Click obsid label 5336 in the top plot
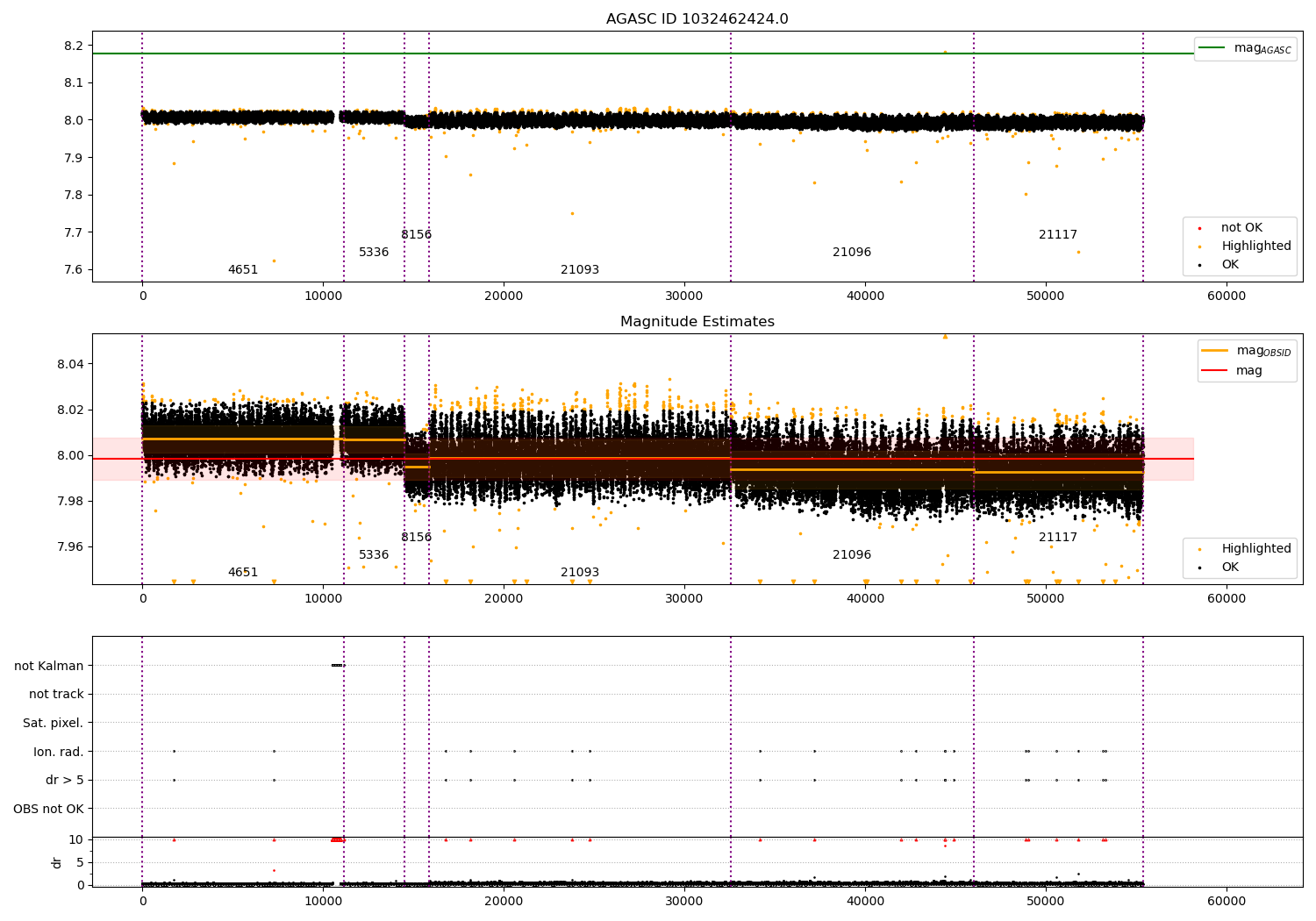Viewport: 1316px width, 921px height. pos(374,253)
